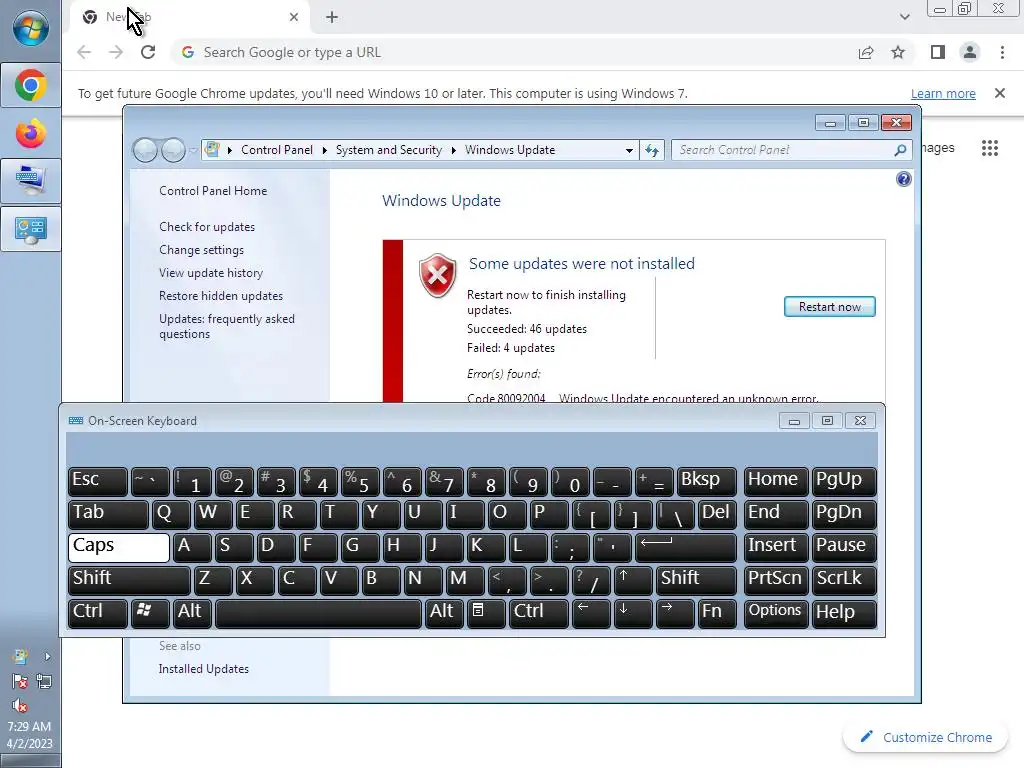Open the Chrome three-dot menu
Image resolution: width=1024 pixels, height=768 pixels.
[x=1002, y=52]
